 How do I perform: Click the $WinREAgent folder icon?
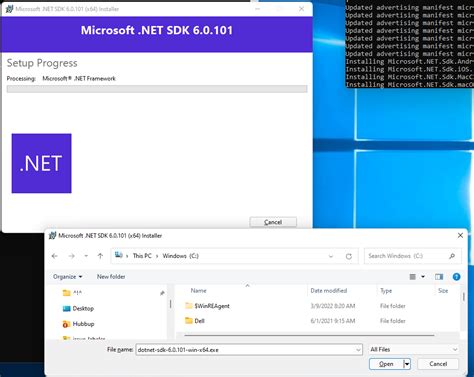tap(189, 305)
